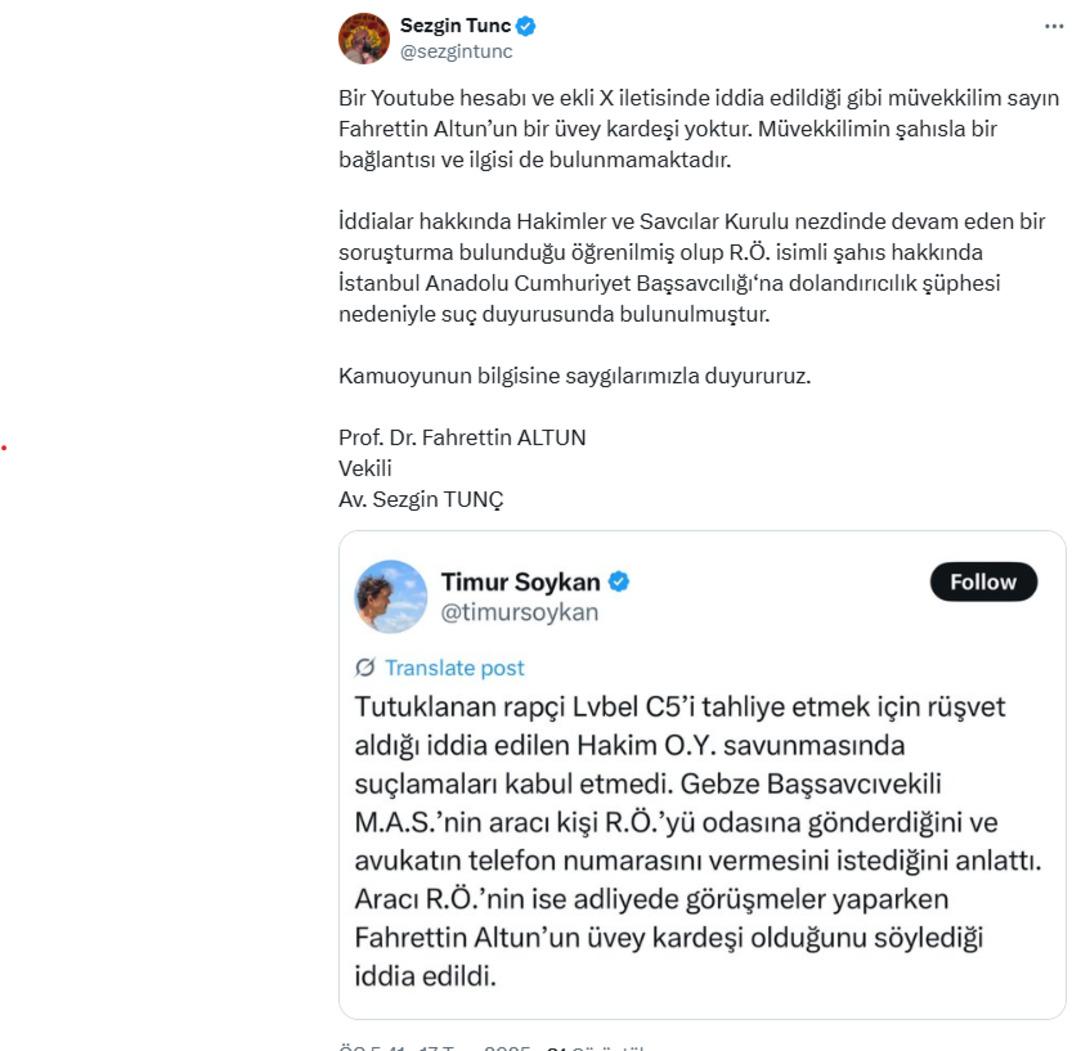Open the Translate post link

(x=454, y=667)
